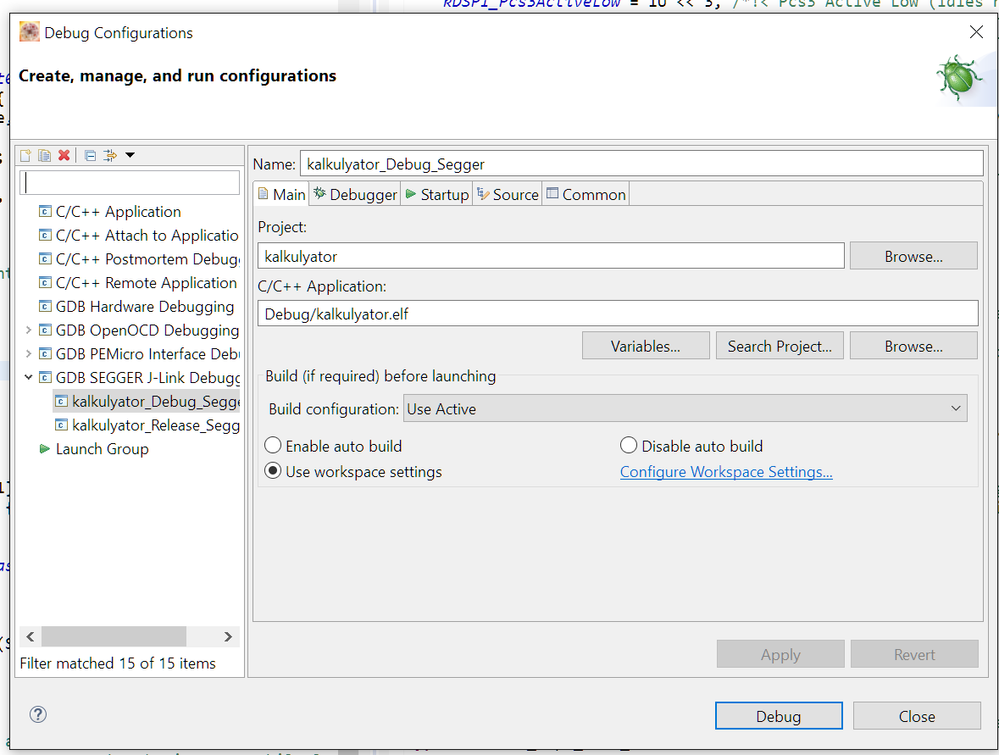The image size is (999, 755).
Task: Select the Enable auto build radio button
Action: pyautogui.click(x=273, y=446)
